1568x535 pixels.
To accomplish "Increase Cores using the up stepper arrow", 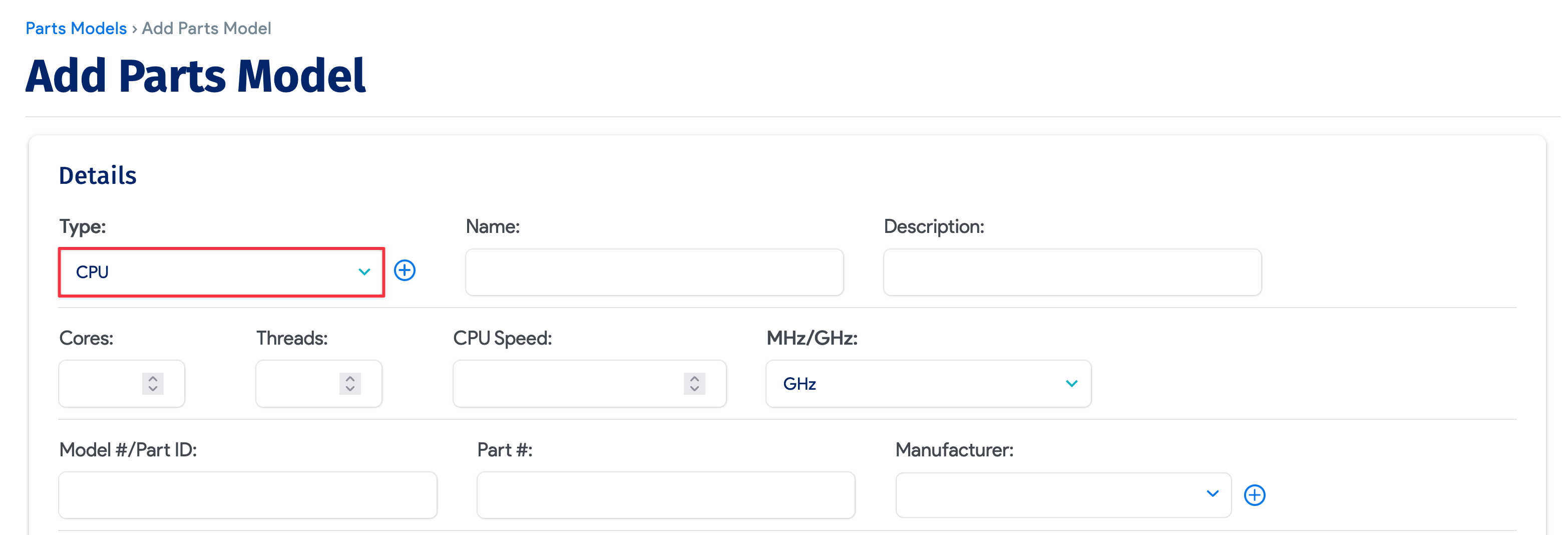I will click(x=153, y=378).
